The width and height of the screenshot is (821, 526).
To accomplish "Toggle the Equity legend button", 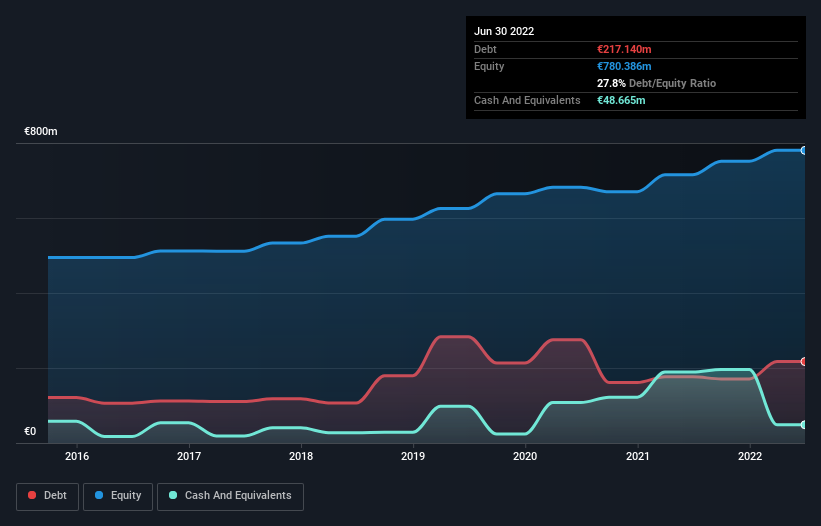I will coord(118,496).
